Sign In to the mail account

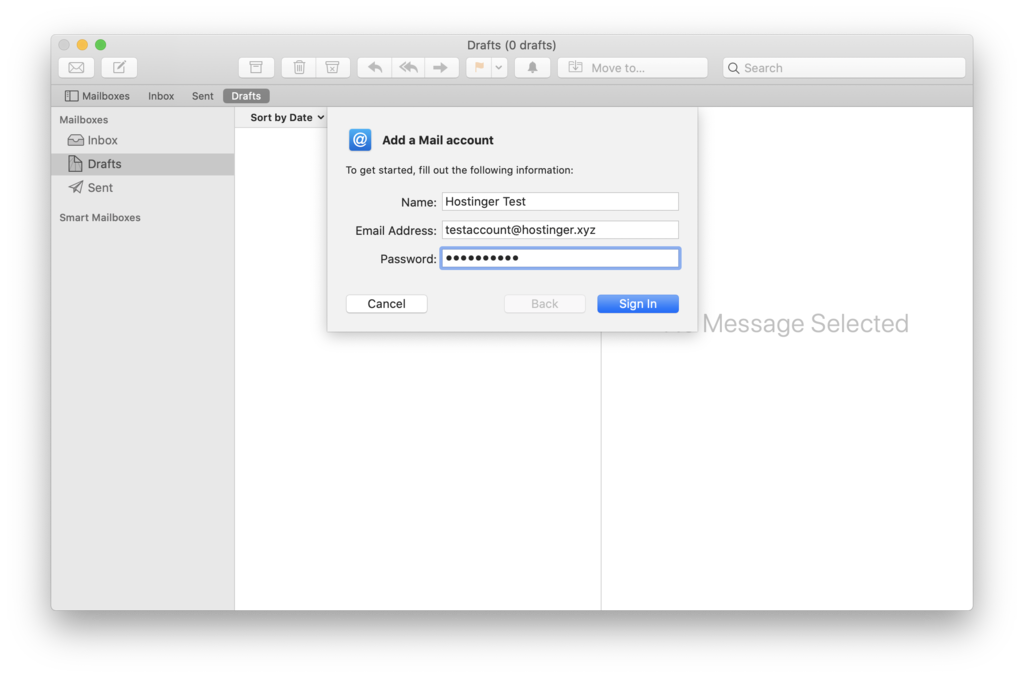pyautogui.click(x=638, y=304)
